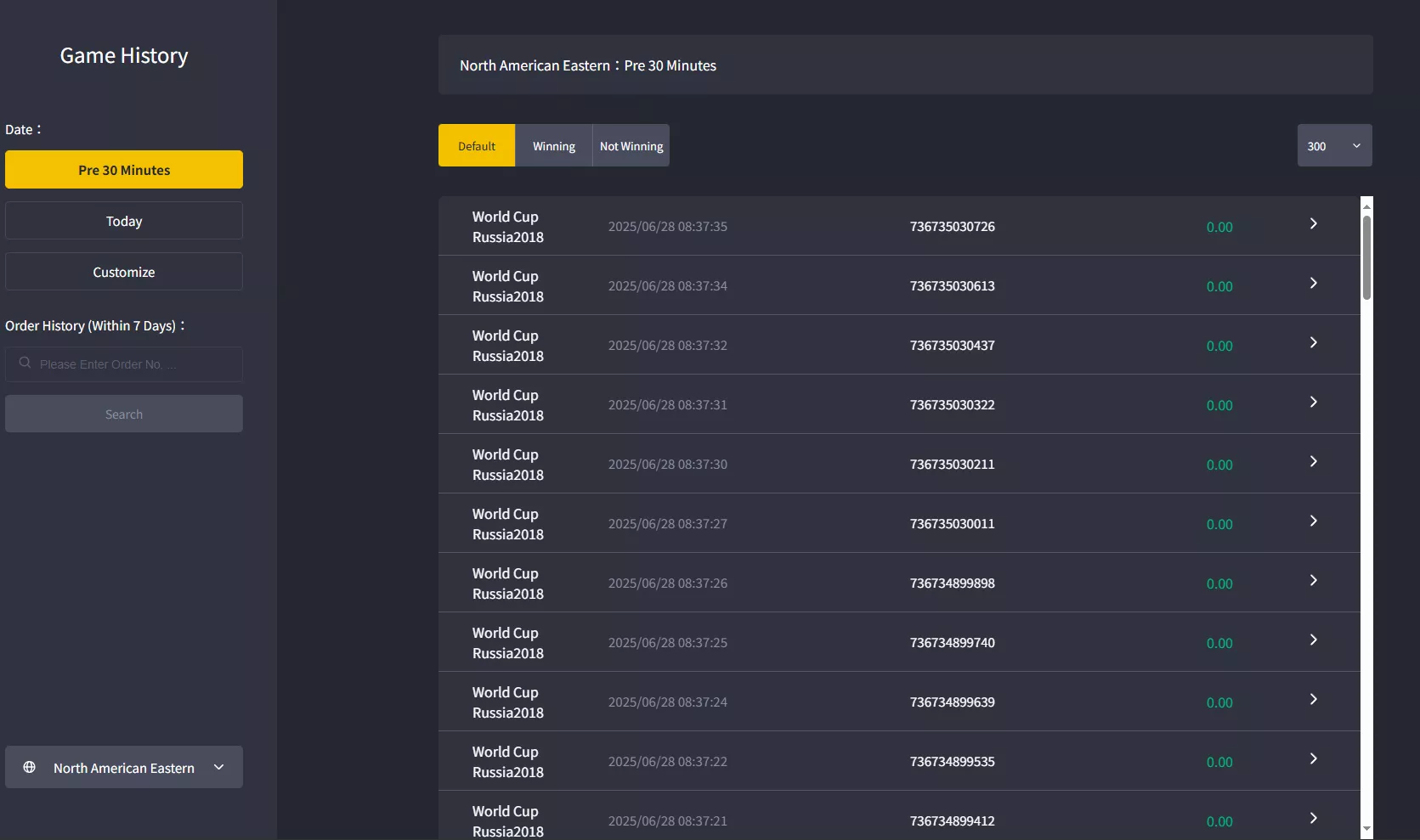Expand order 736735030011 details arrow
1420x840 pixels.
(1313, 521)
